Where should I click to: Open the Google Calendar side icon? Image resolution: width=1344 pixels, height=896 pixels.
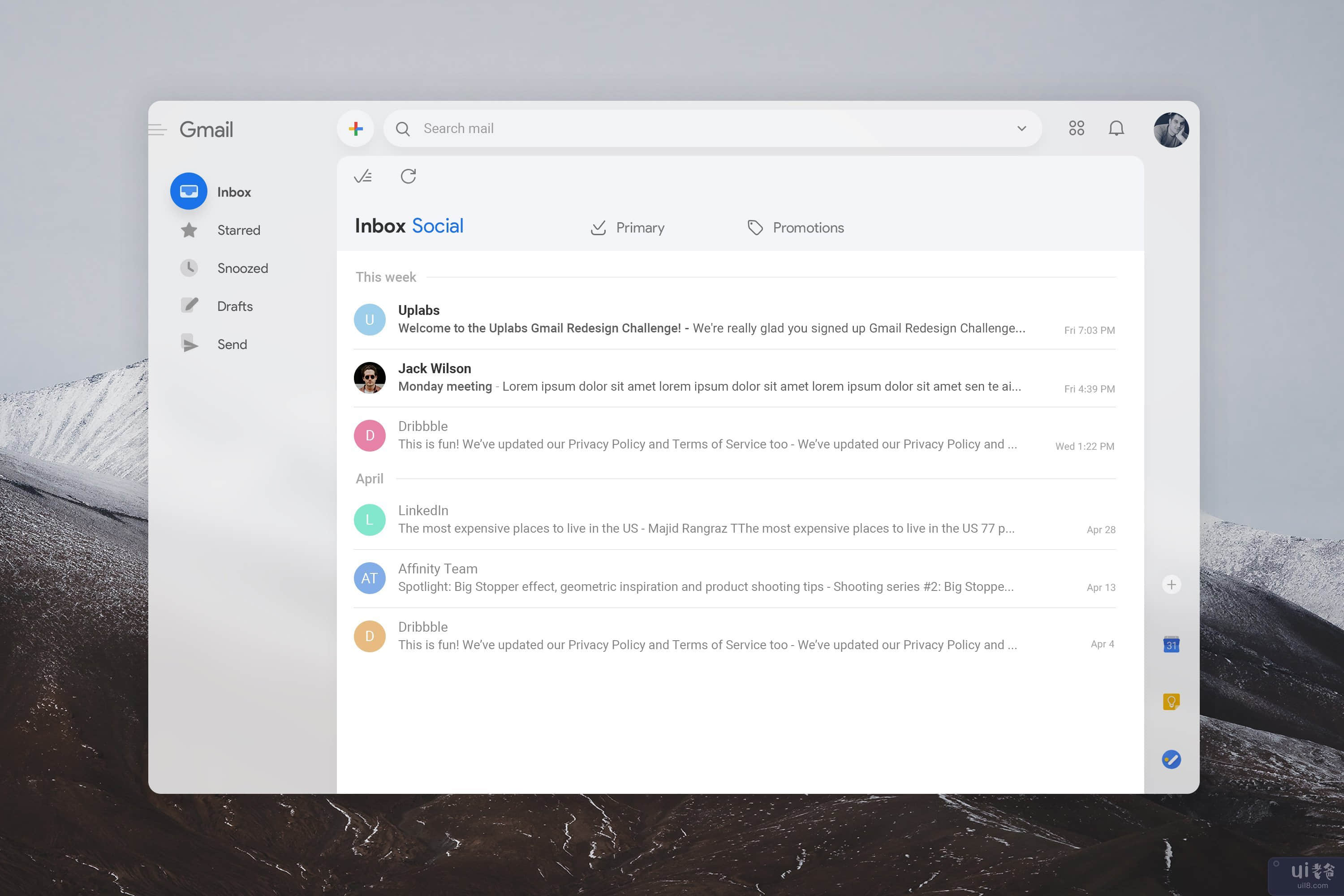[1171, 645]
